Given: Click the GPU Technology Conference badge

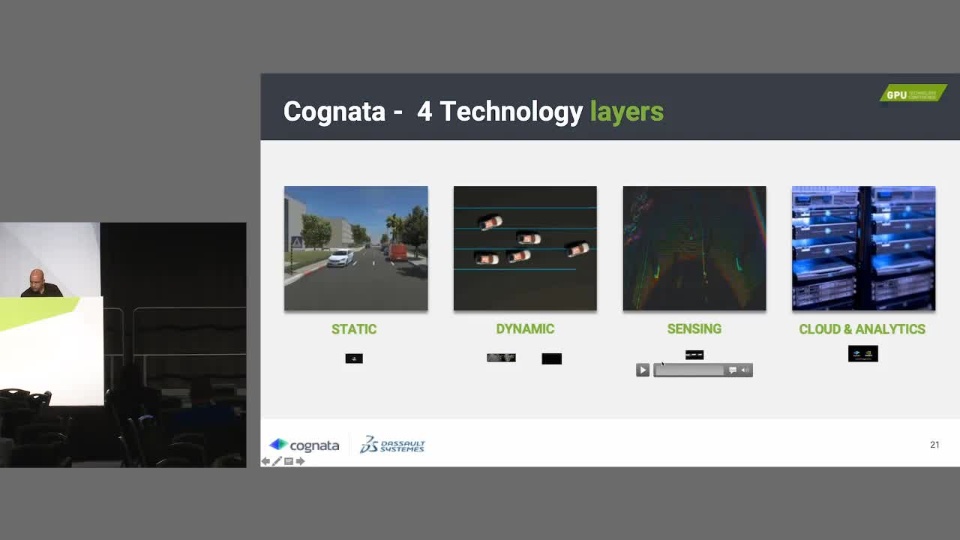Looking at the screenshot, I should [913, 94].
